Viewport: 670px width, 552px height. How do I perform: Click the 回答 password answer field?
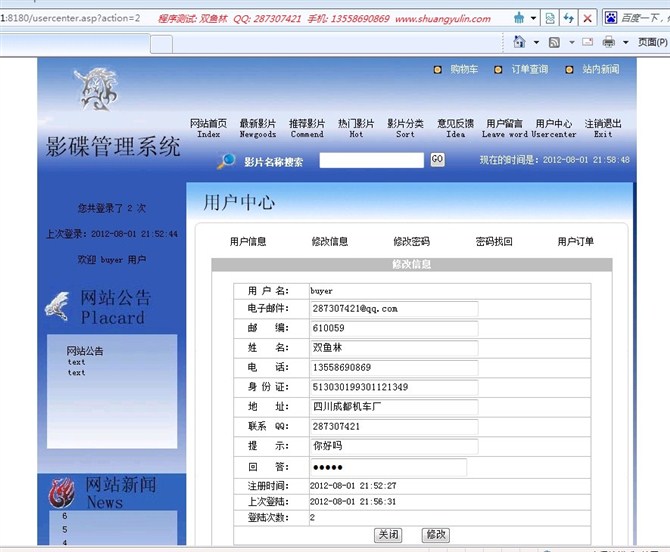[388, 467]
